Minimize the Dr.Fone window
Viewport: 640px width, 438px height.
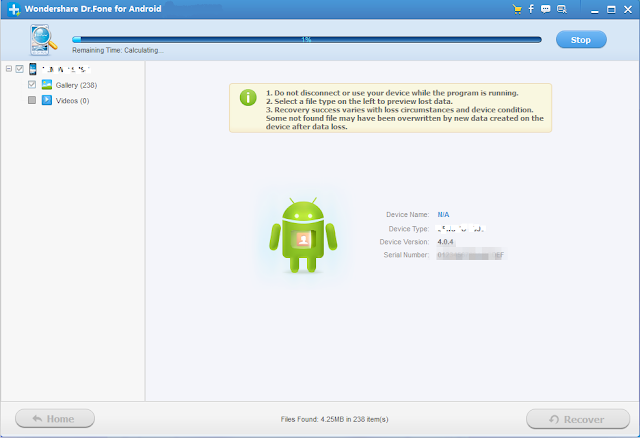coord(595,10)
